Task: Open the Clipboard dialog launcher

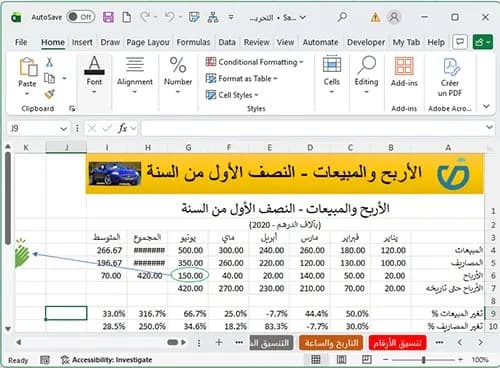Action: point(72,108)
